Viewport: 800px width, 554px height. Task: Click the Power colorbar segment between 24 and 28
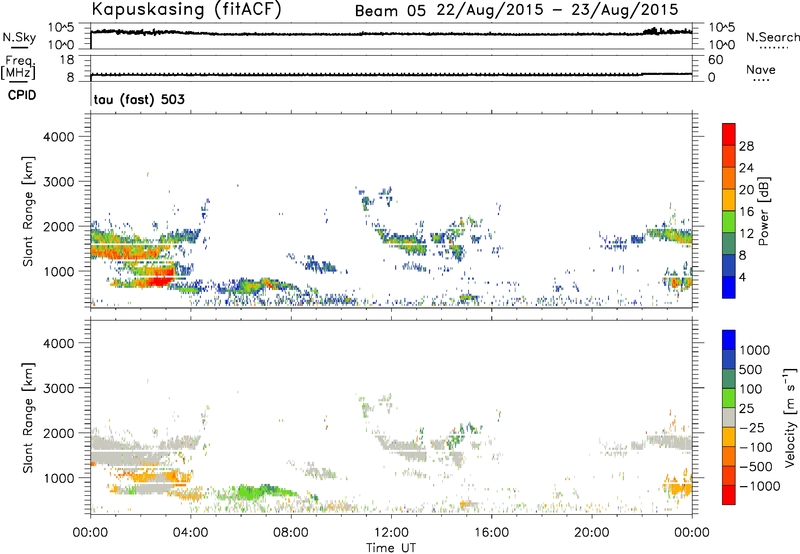pyautogui.click(x=729, y=156)
